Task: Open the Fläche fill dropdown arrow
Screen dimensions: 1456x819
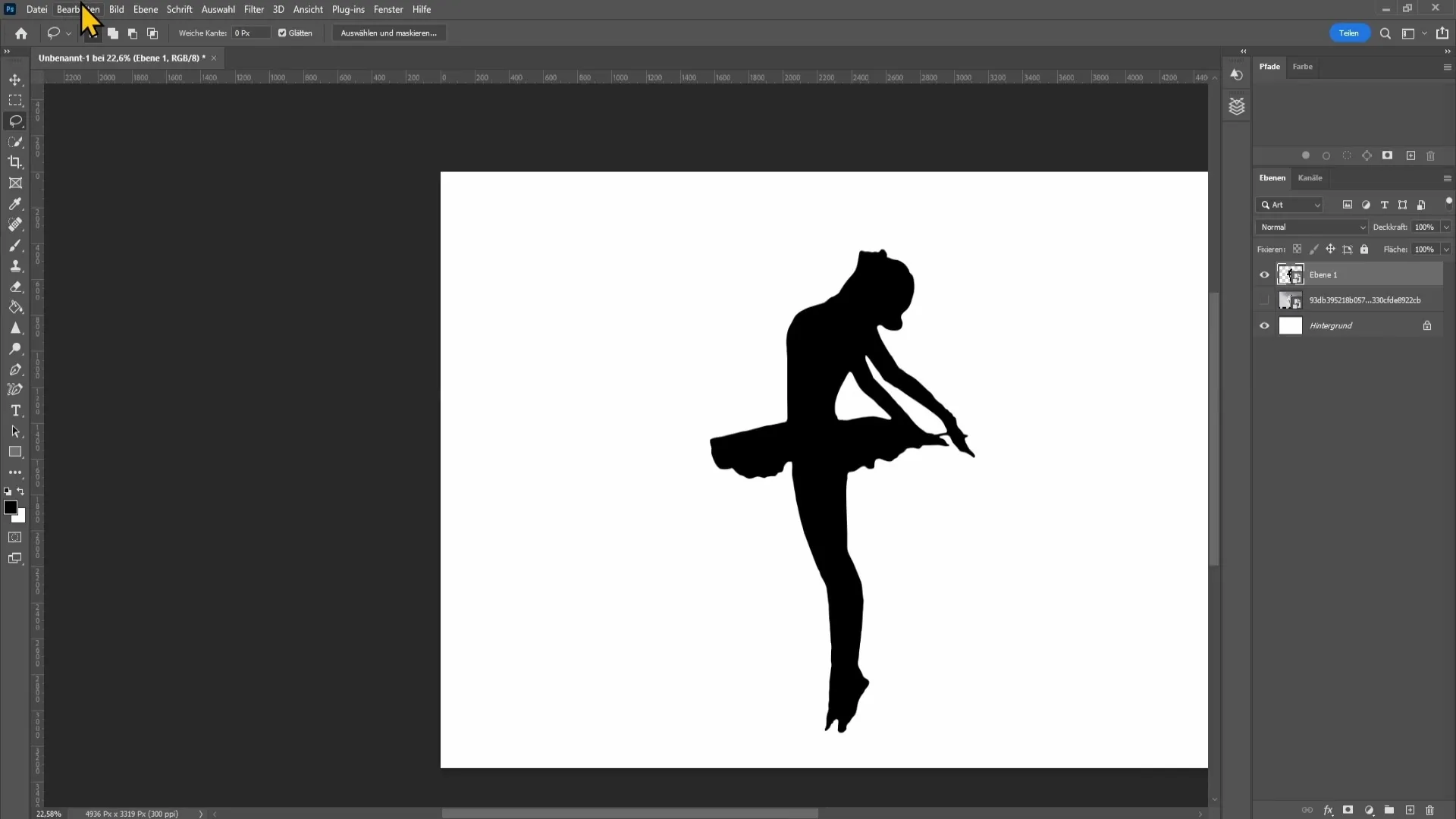Action: pyautogui.click(x=1446, y=249)
